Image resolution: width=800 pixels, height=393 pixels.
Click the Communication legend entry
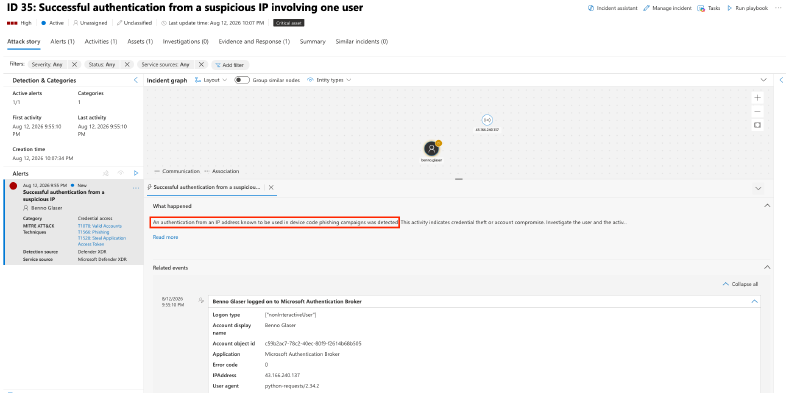point(177,171)
